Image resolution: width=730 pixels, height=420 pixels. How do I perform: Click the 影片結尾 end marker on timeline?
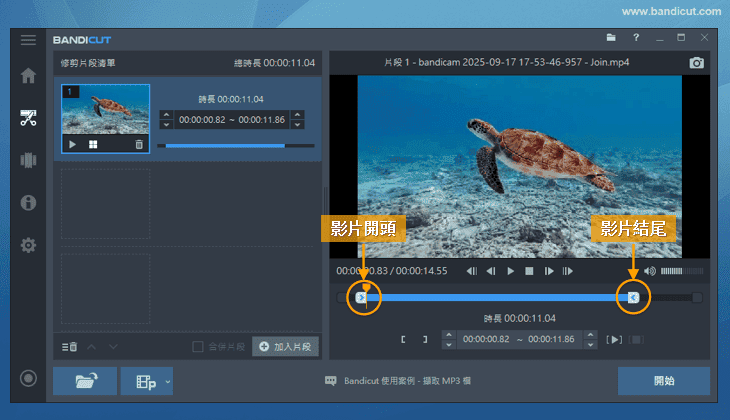633,297
